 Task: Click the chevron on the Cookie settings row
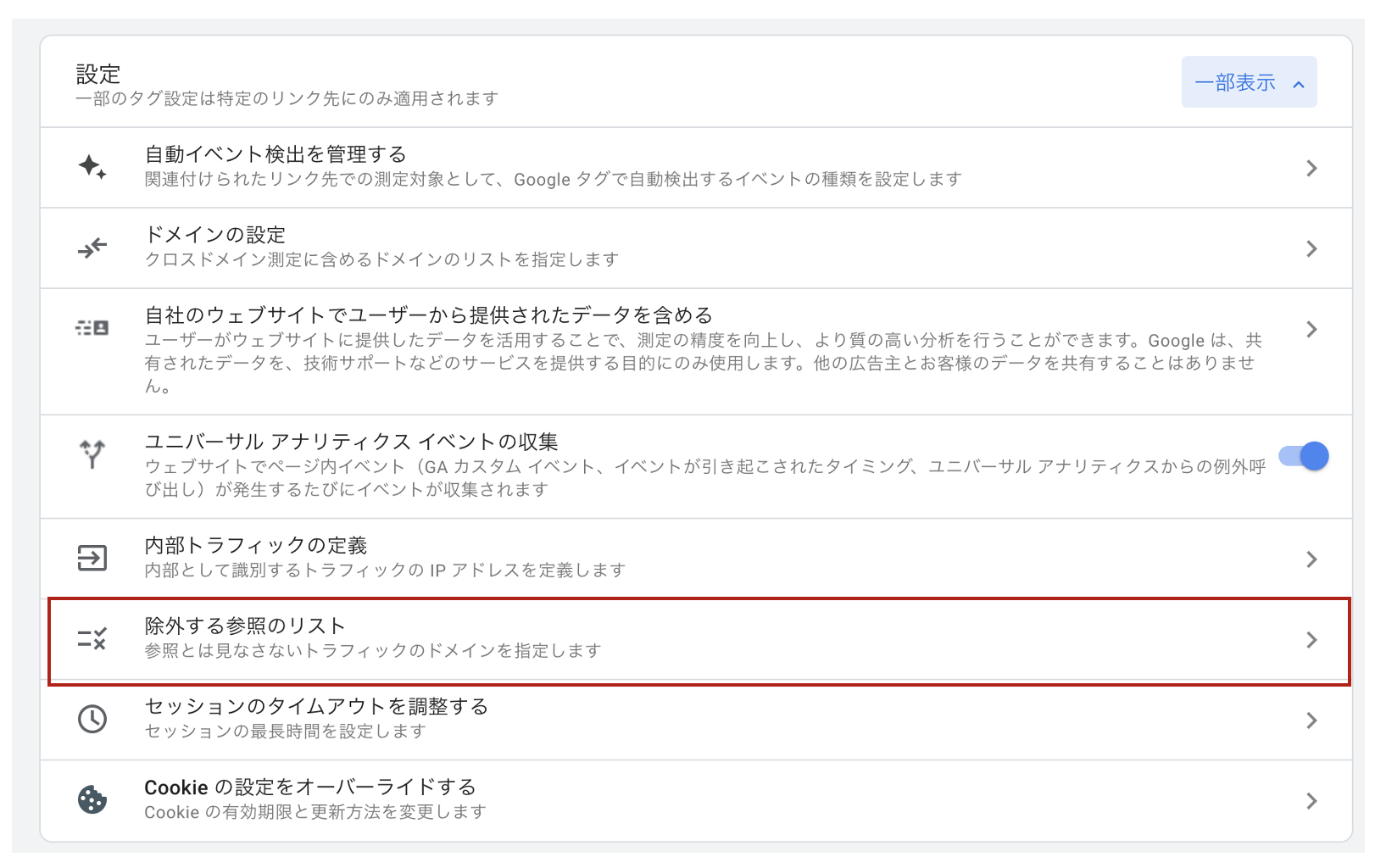pos(1311,800)
